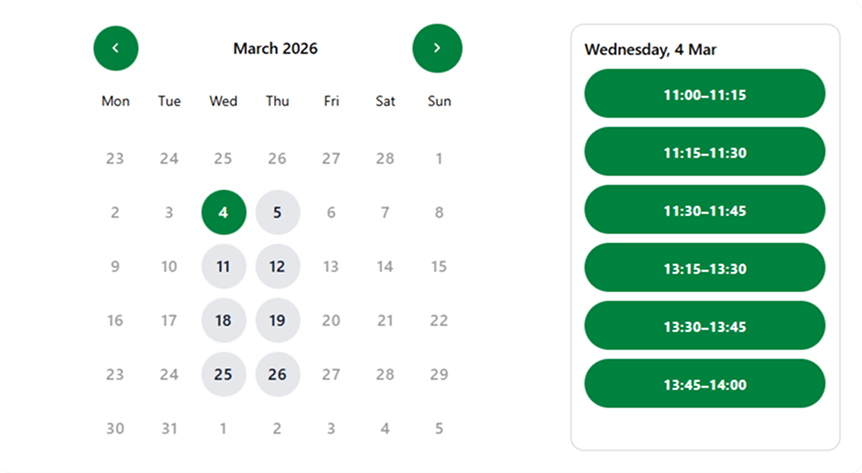Image resolution: width=862 pixels, height=473 pixels.
Task: Click on March 18
Action: [224, 320]
